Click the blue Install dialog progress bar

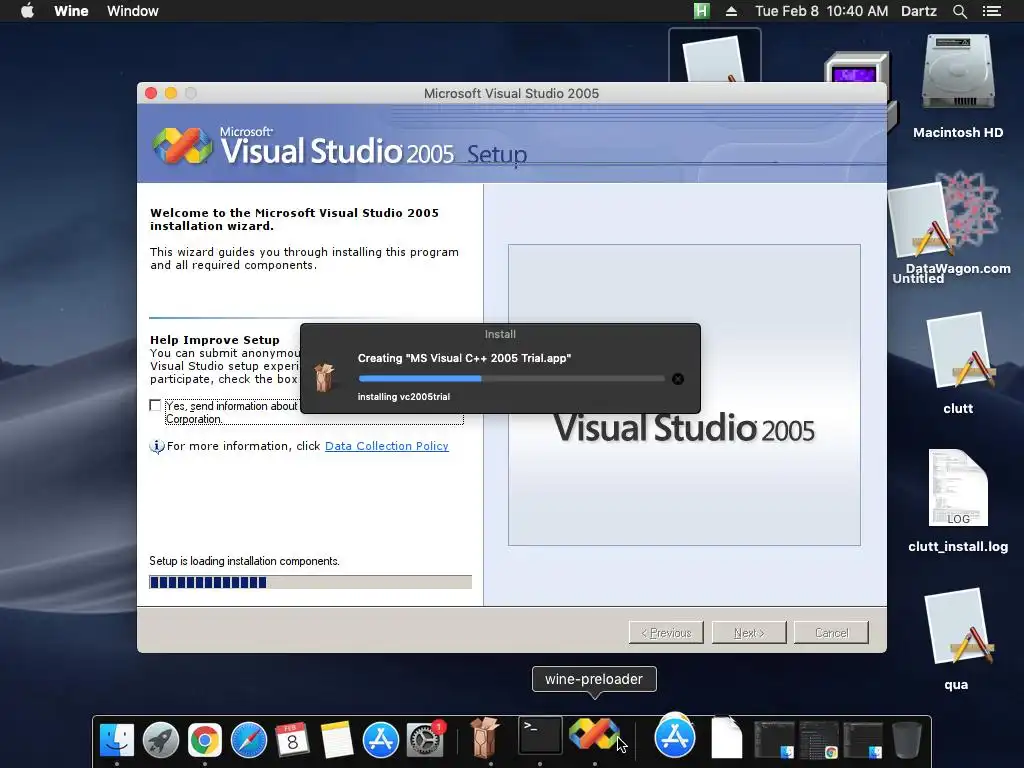coord(511,379)
